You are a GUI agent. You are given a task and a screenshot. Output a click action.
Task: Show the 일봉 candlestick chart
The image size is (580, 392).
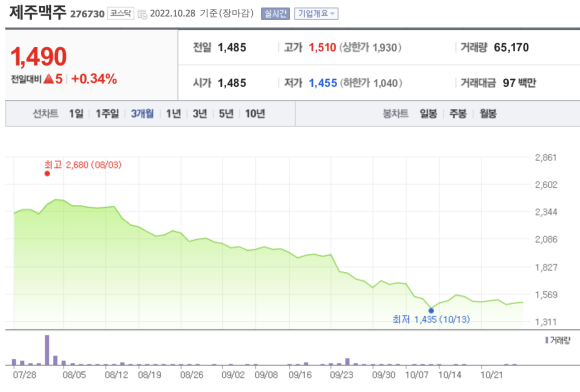click(428, 114)
